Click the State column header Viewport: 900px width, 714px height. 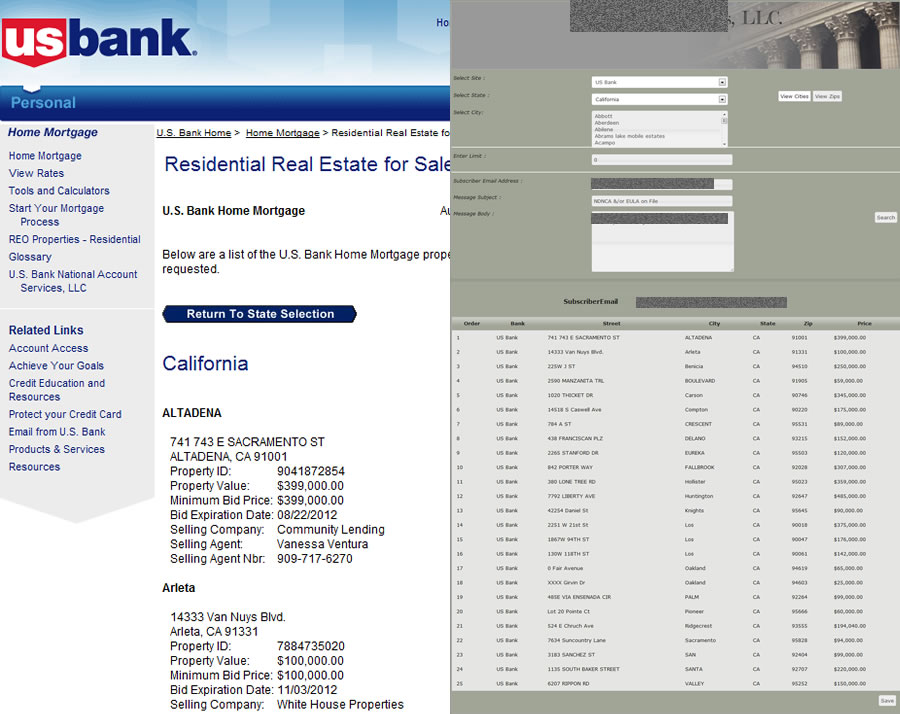coord(767,324)
